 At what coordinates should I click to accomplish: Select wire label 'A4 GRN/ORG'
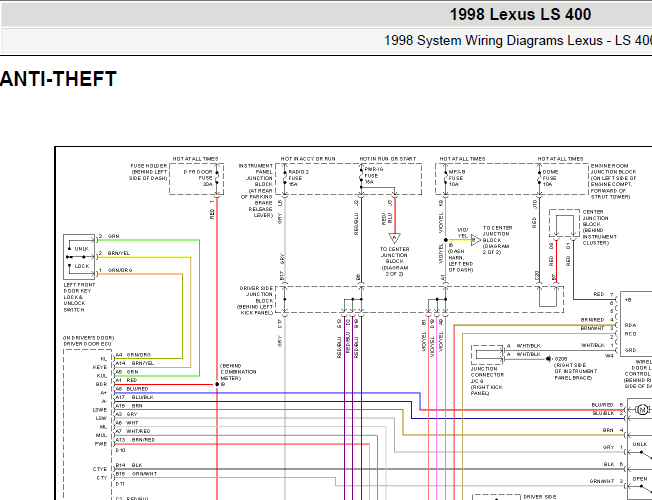pos(133,355)
